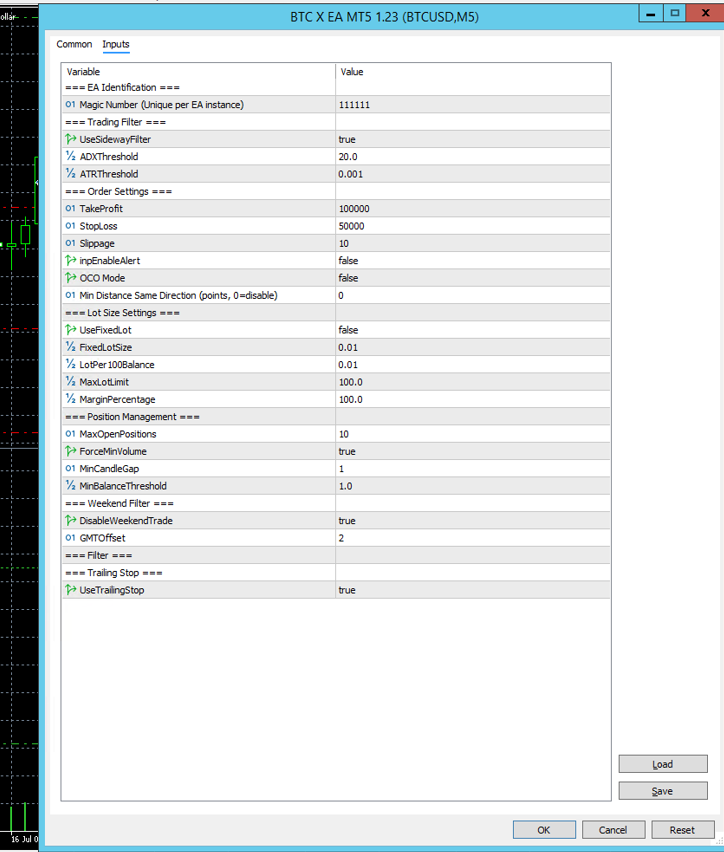Viewport: 724px width, 852px height.
Task: Click the double icon beside MinBalanceThreshold
Action: coord(70,486)
